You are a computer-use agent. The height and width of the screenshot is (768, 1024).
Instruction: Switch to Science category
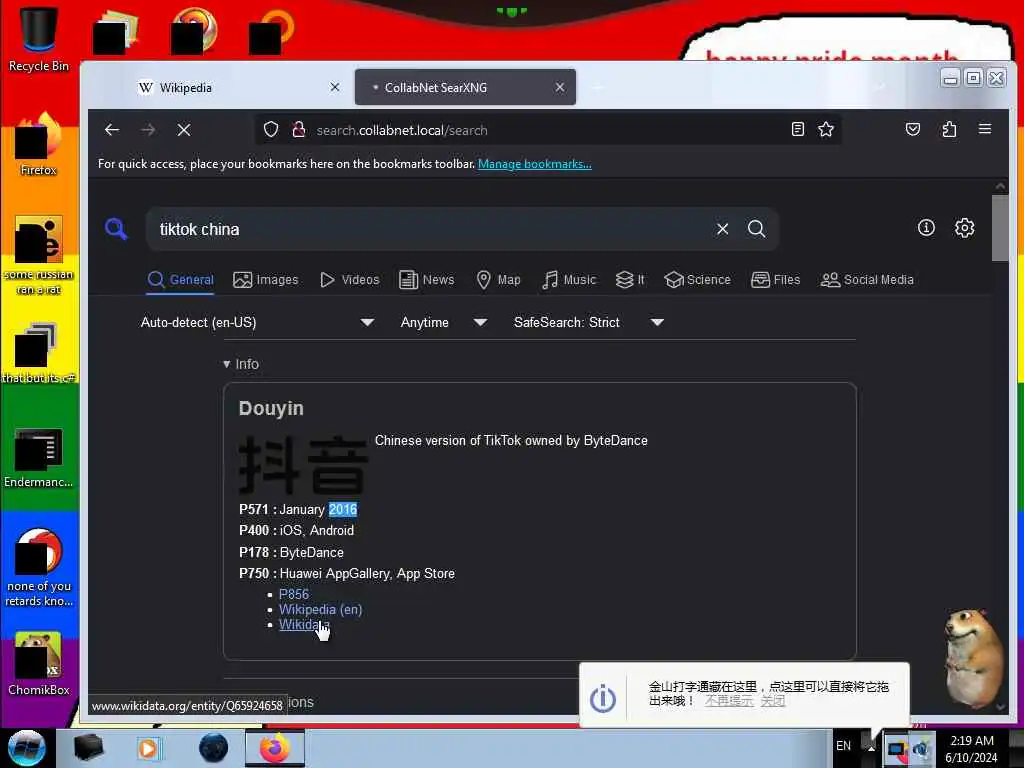[697, 280]
